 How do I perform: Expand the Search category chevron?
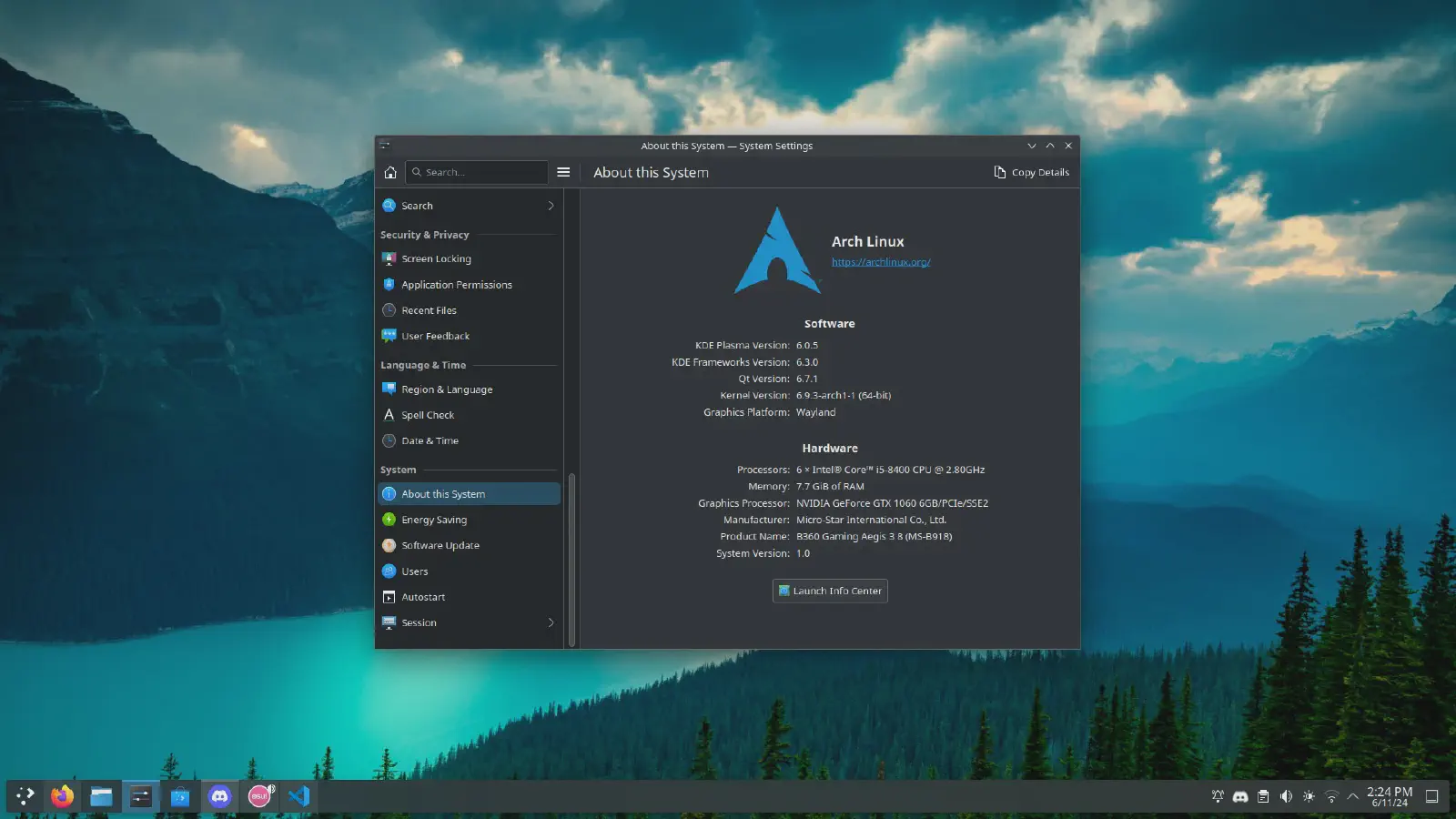tap(551, 206)
